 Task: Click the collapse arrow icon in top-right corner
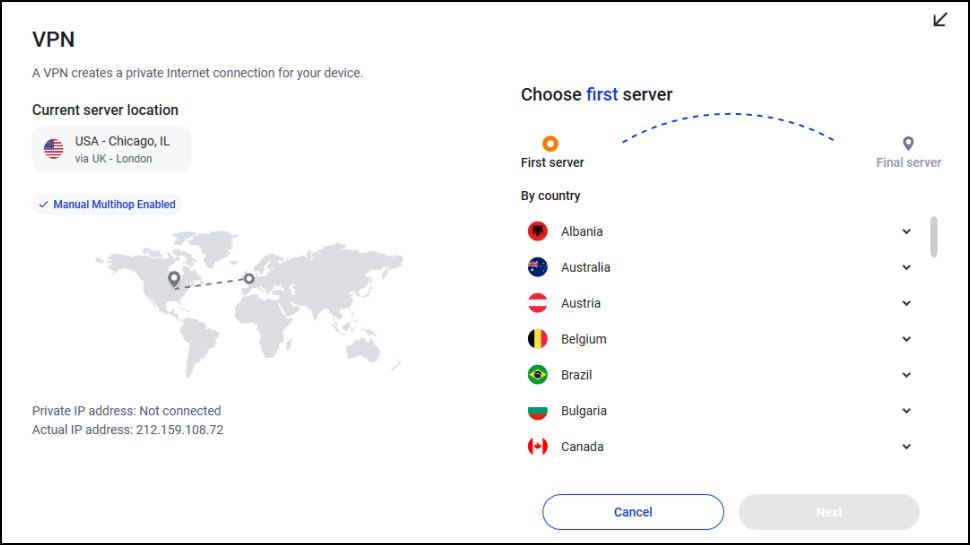(940, 20)
